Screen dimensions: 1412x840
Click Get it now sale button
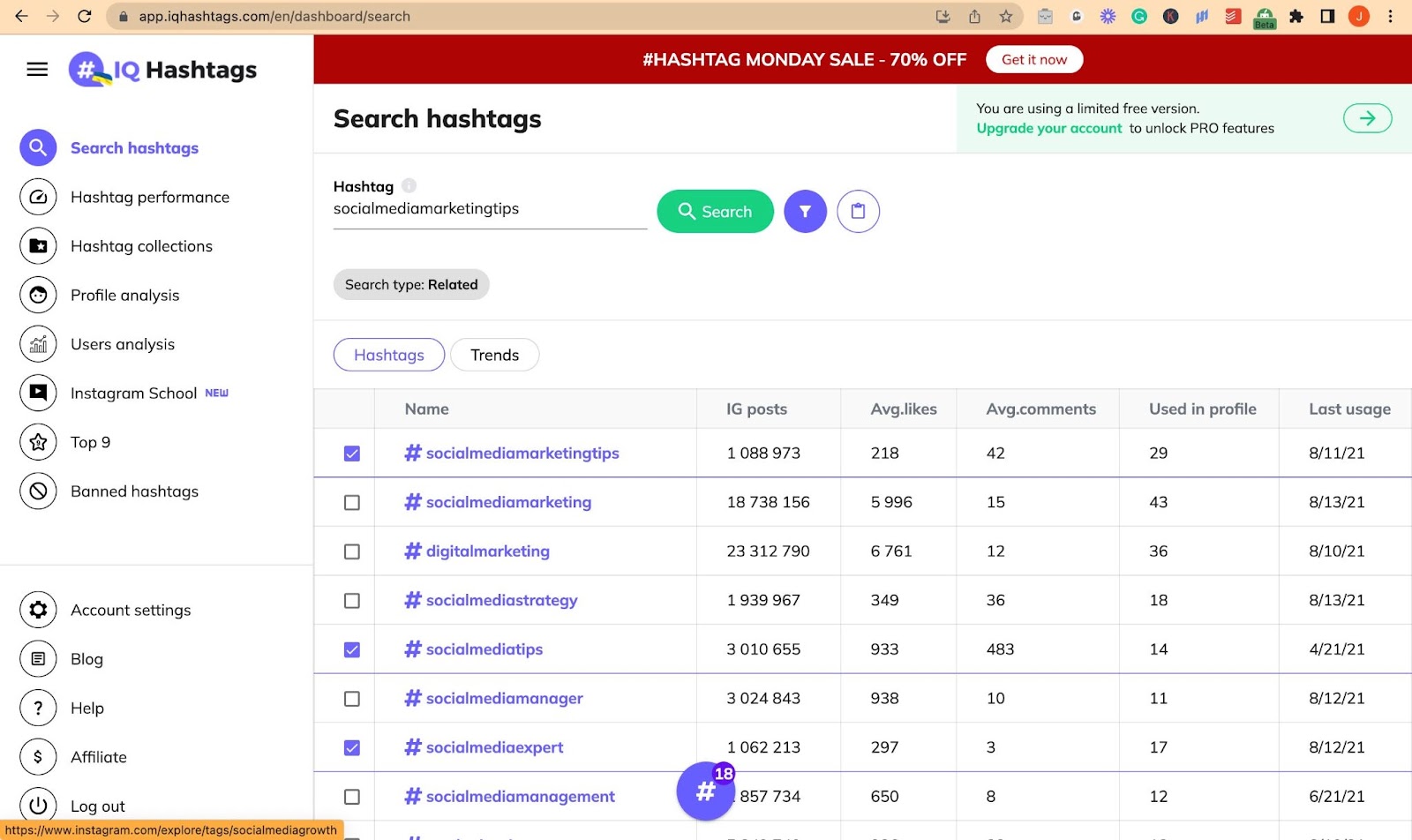pos(1034,59)
